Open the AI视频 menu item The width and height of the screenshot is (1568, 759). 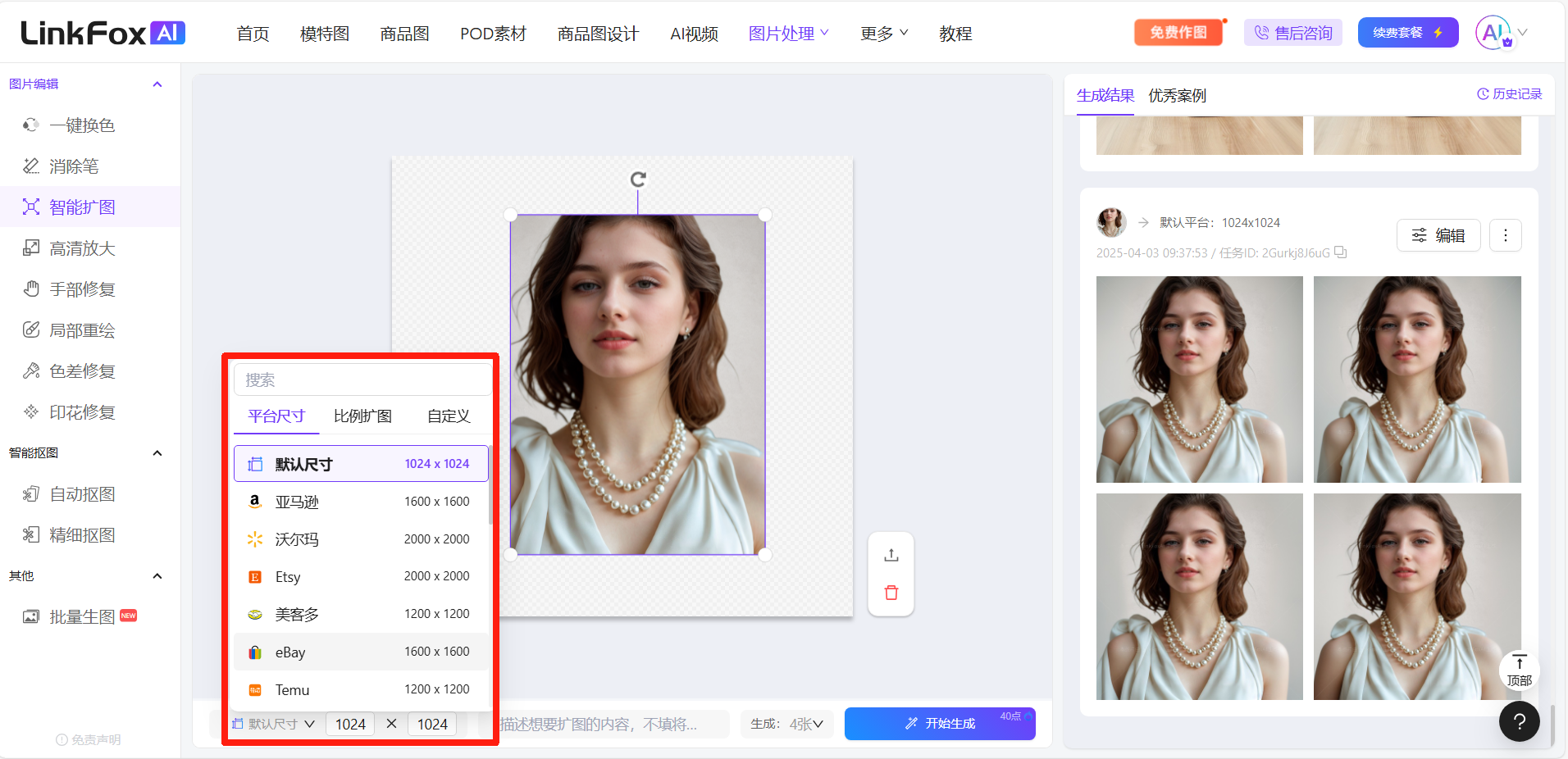pos(694,34)
